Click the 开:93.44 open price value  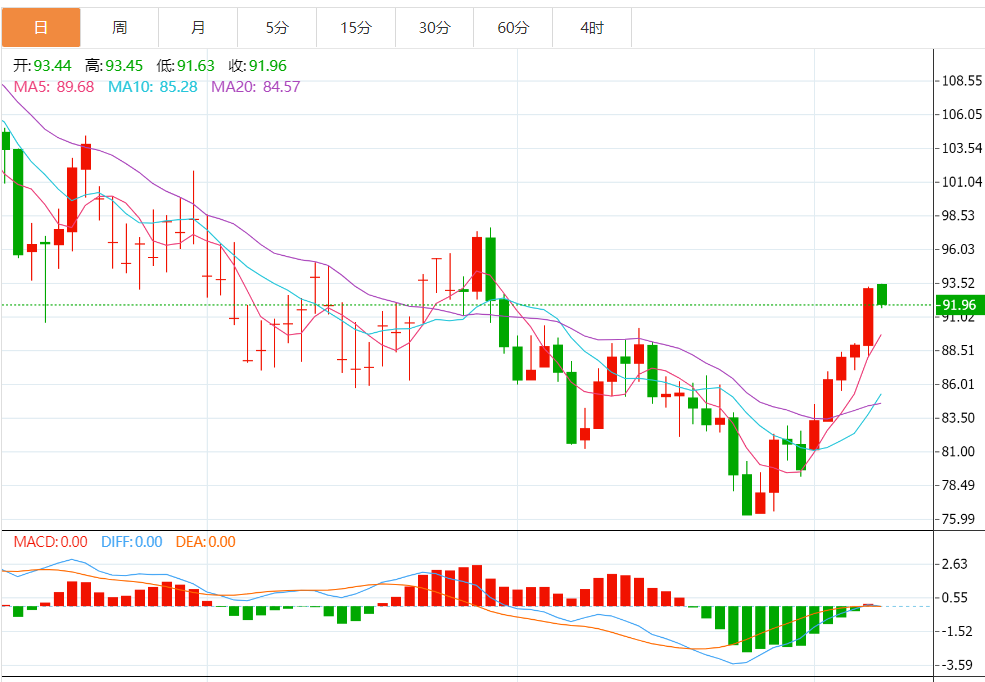point(43,66)
